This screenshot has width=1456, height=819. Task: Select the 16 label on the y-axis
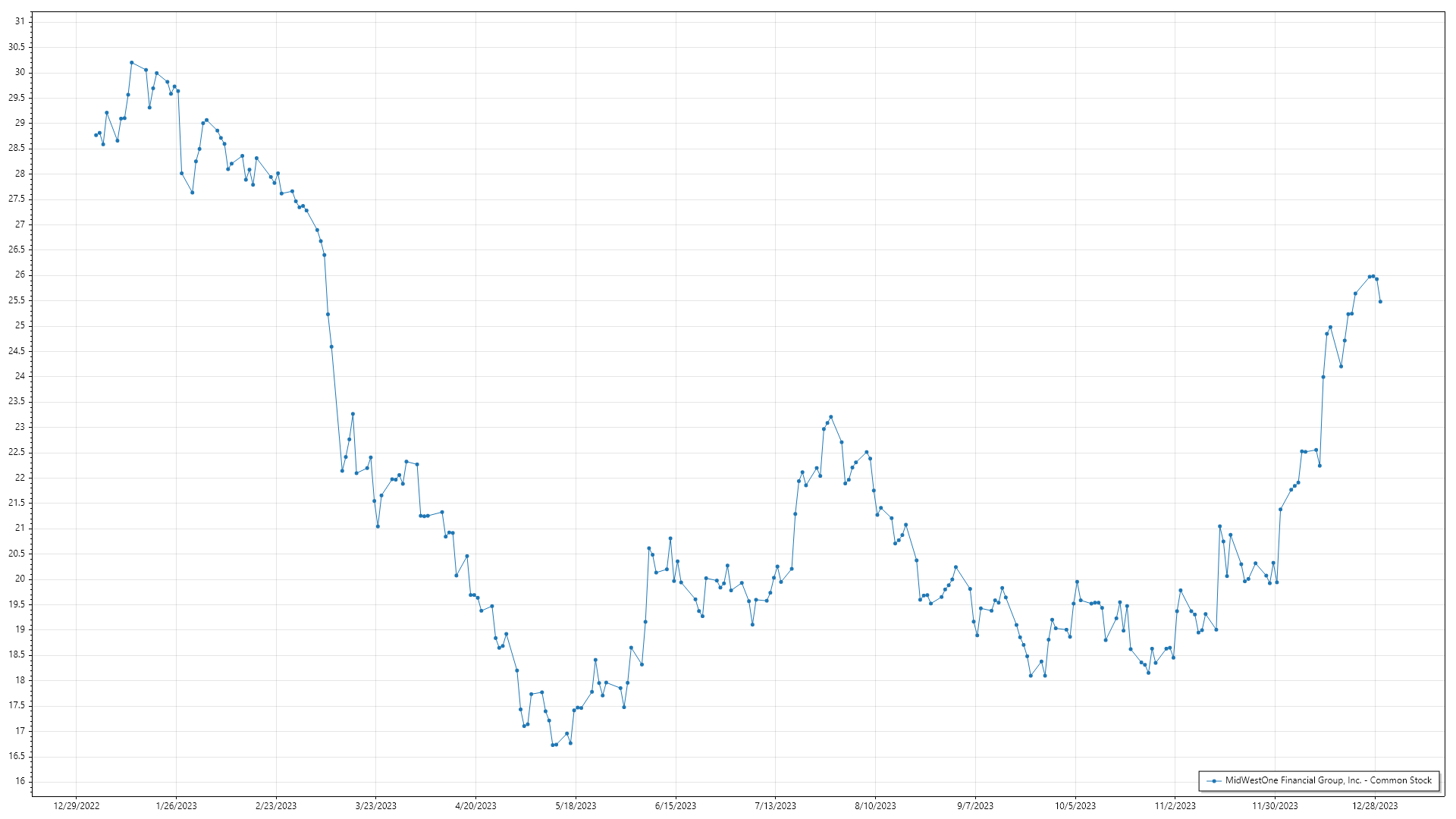coord(20,782)
